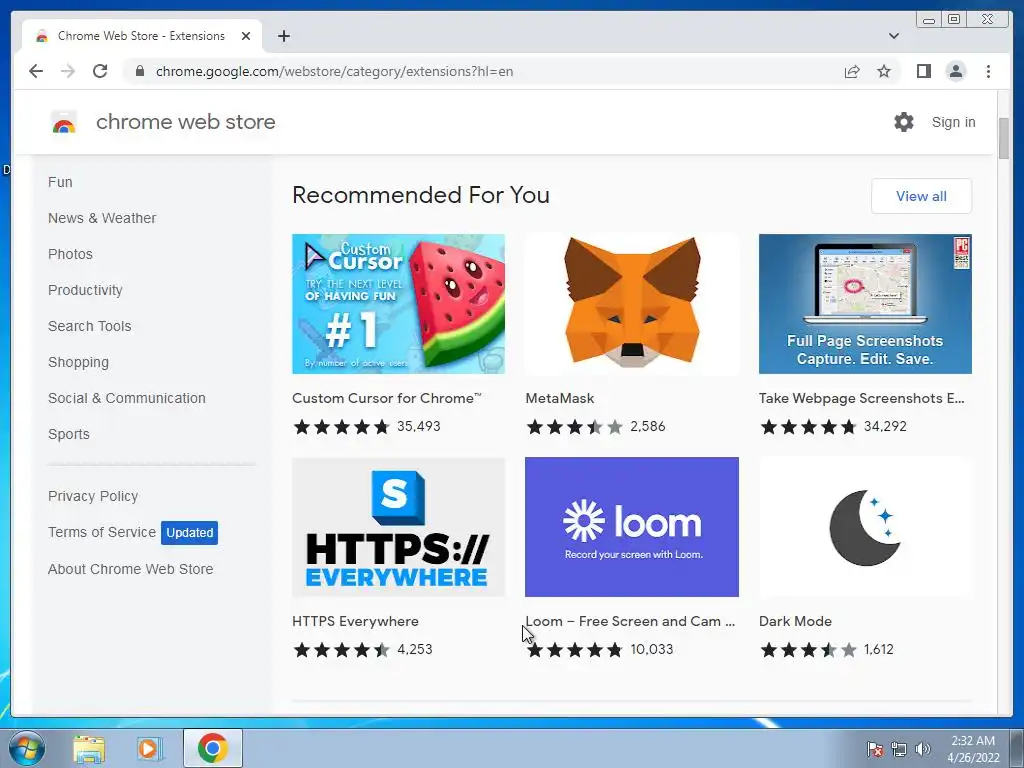1024x768 pixels.
Task: Open the side panel icon
Action: click(923, 71)
